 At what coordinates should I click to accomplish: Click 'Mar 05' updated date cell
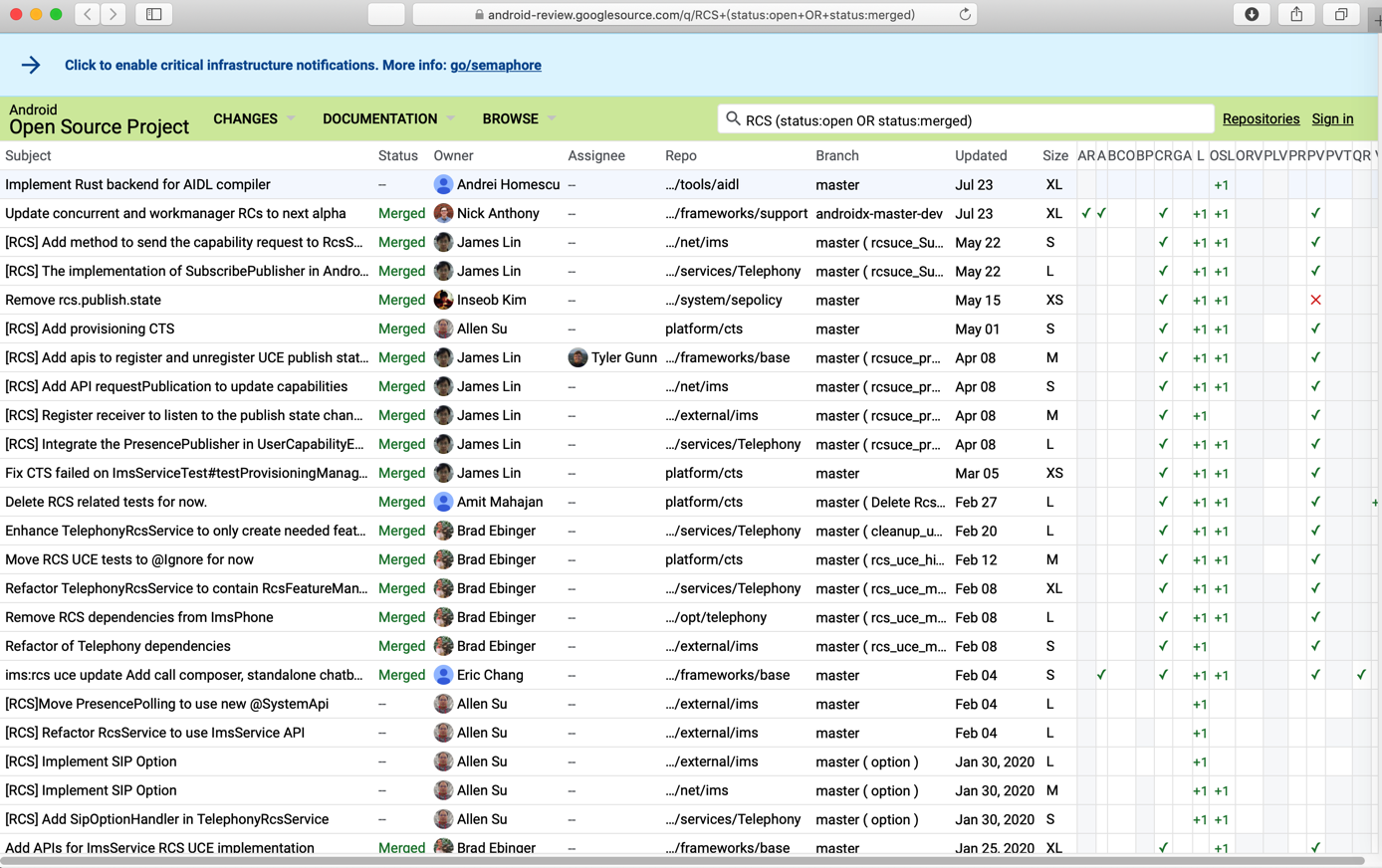[977, 473]
